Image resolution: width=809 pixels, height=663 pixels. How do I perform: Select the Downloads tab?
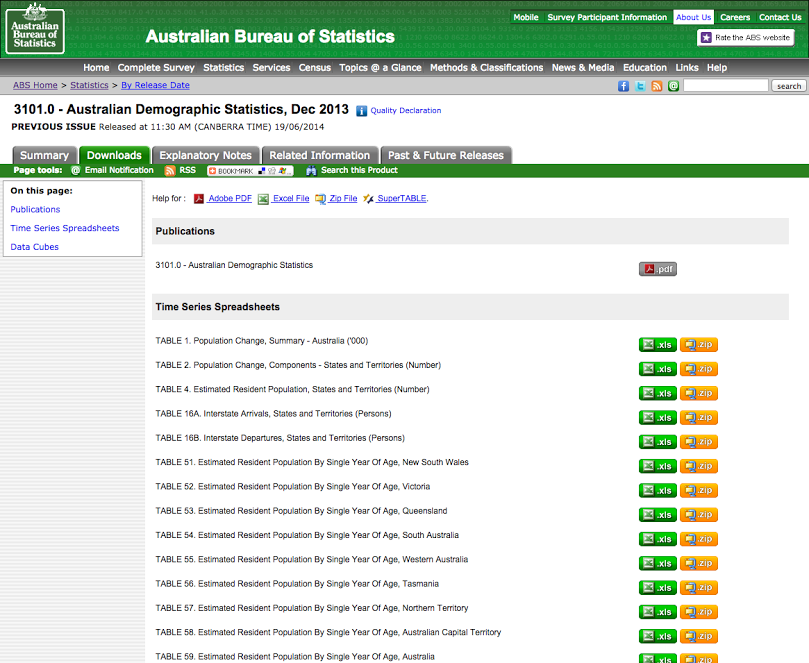[114, 155]
